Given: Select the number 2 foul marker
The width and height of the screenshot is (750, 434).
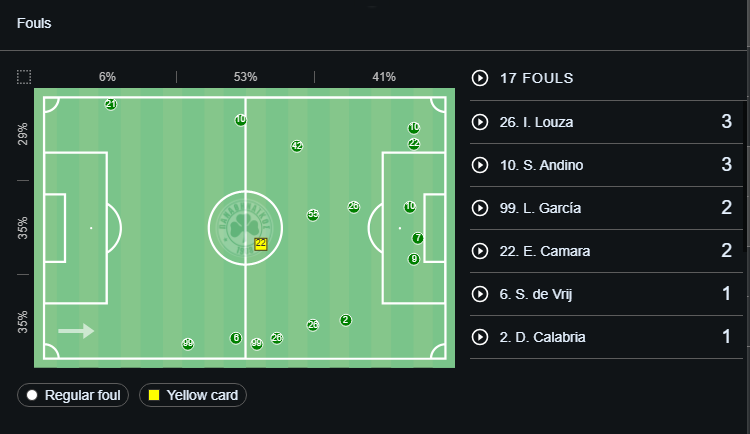Looking at the screenshot, I should [346, 320].
